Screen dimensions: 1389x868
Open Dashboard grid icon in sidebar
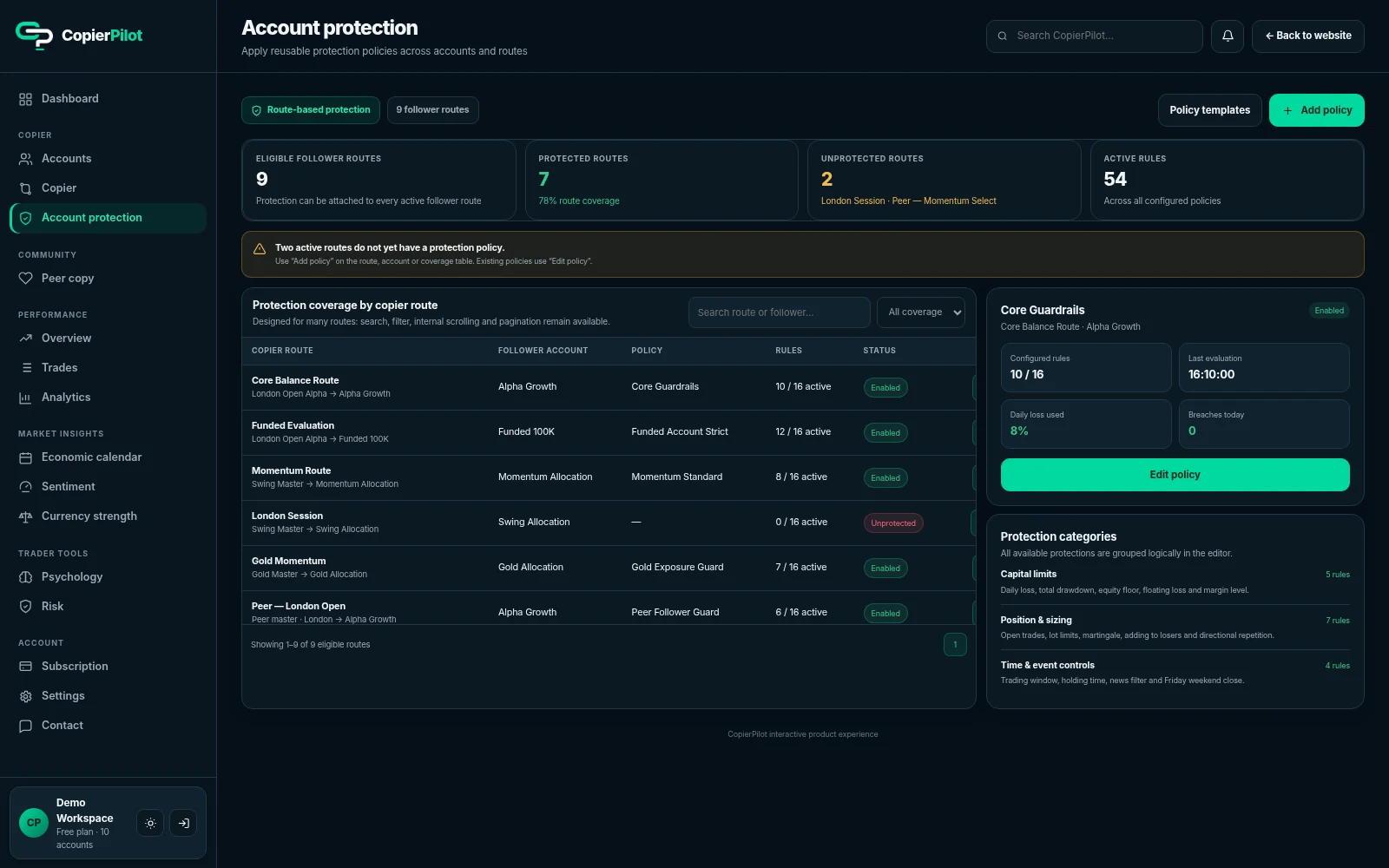pos(25,99)
